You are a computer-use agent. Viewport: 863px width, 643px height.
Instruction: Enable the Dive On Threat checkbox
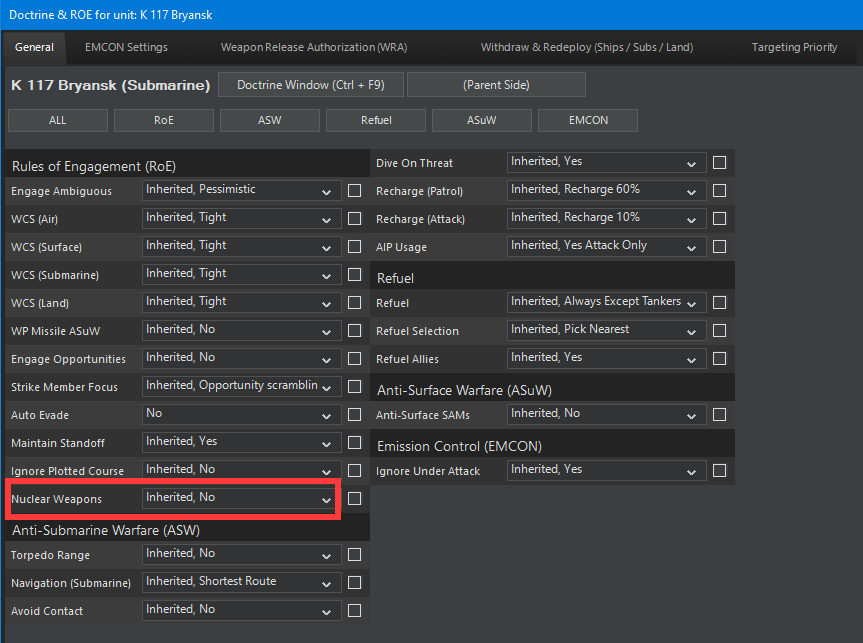719,163
